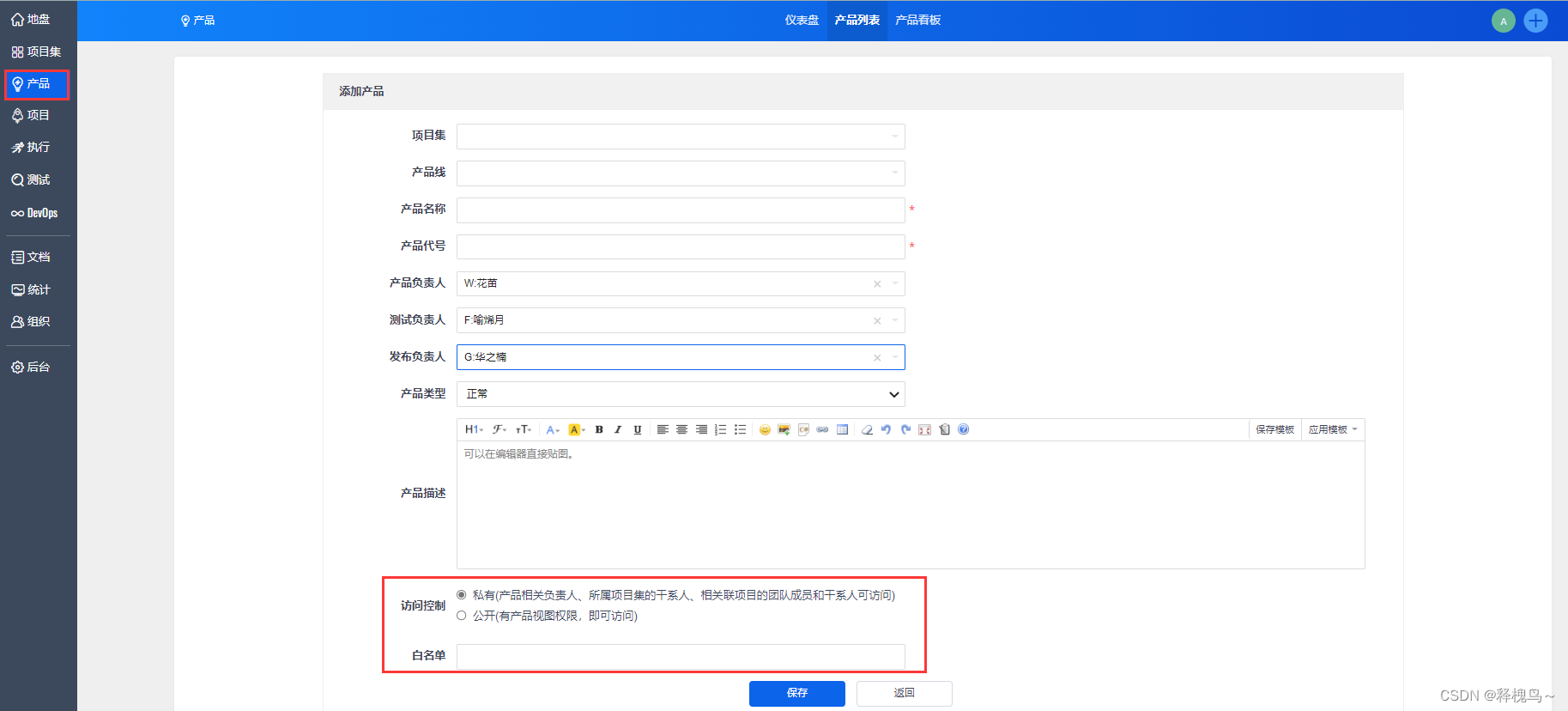Viewport: 1568px width, 711px height.
Task: Select 公开 access control option
Action: click(462, 615)
